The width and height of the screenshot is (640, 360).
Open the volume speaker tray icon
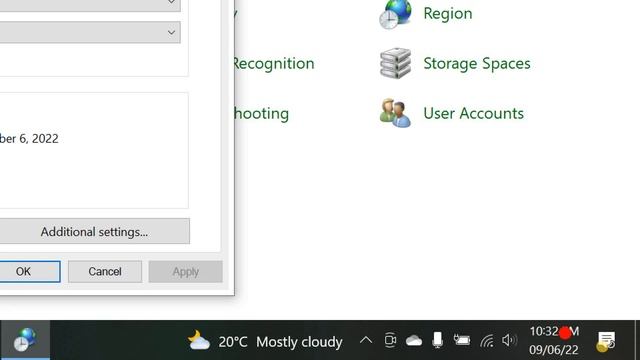click(x=509, y=340)
